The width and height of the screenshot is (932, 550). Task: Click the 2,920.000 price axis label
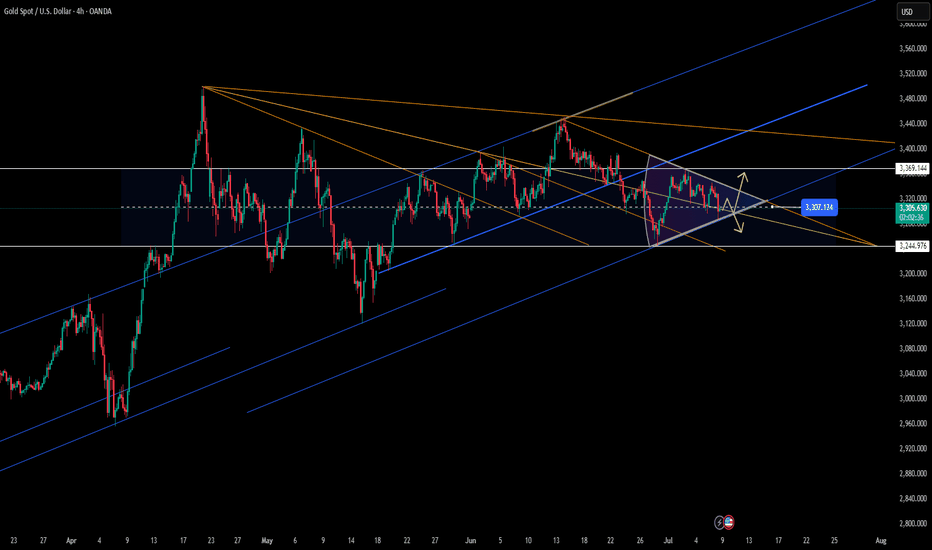(913, 448)
